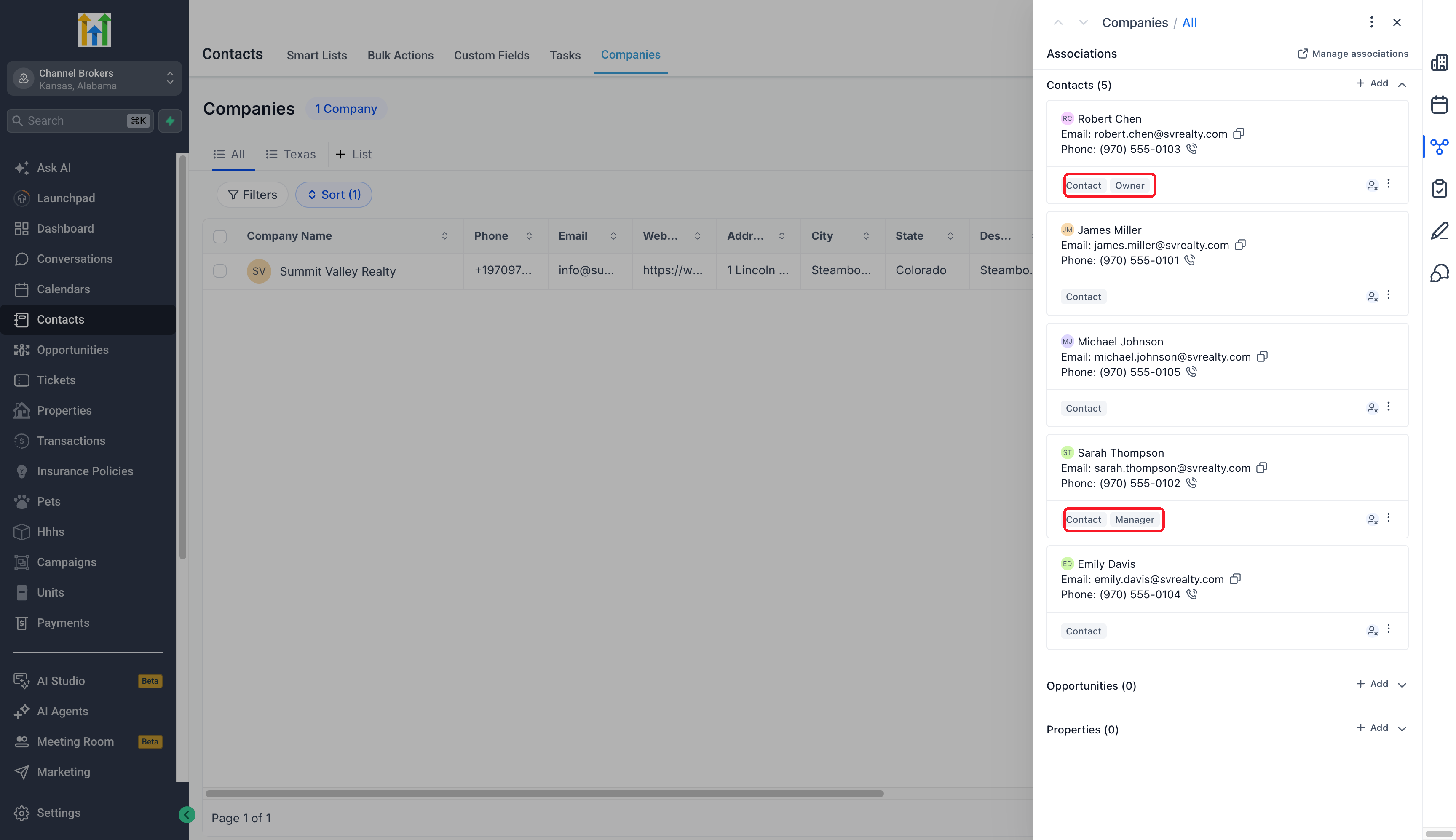Open Ask AI in sidebar
The width and height of the screenshot is (1456, 840).
coord(54,168)
